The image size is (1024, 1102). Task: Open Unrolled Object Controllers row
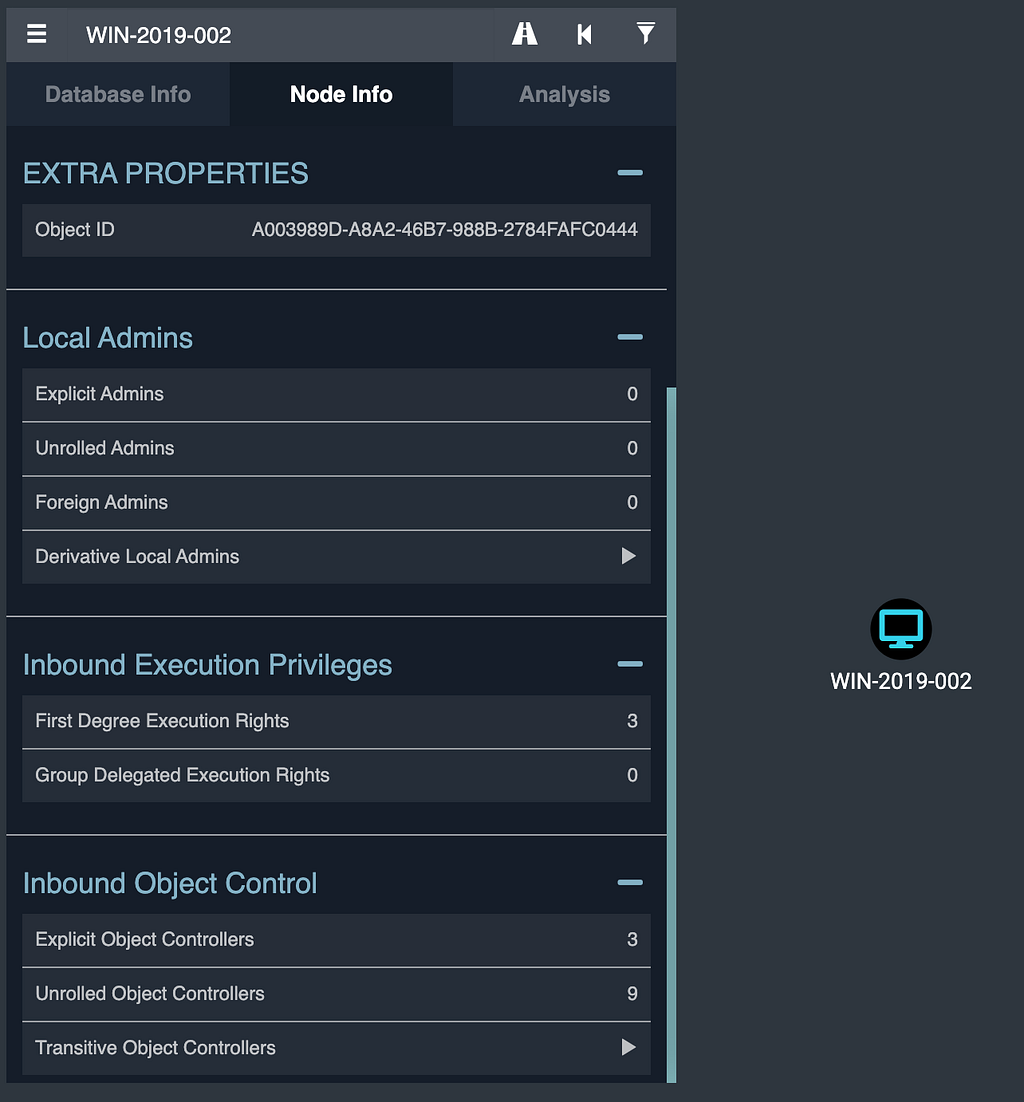[x=336, y=994]
